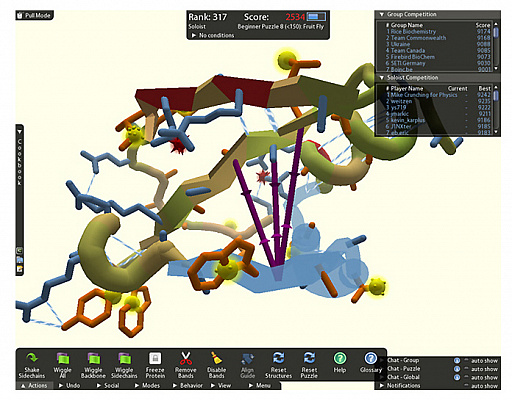This screenshot has height=401, width=512.
Task: Click the Pull Mode button
Action: pos(34,15)
